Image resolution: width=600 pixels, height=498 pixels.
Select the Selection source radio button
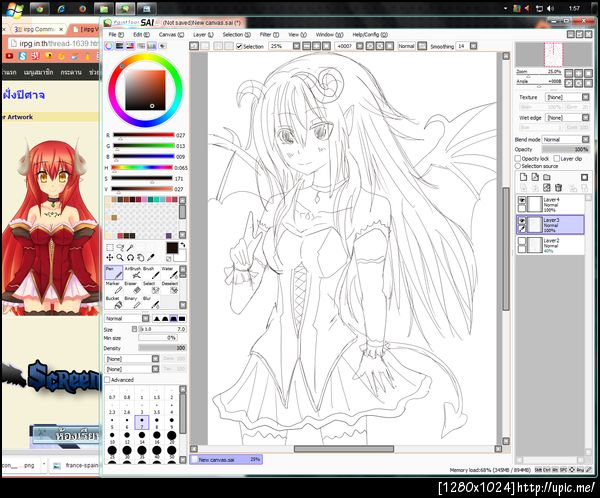(x=518, y=166)
